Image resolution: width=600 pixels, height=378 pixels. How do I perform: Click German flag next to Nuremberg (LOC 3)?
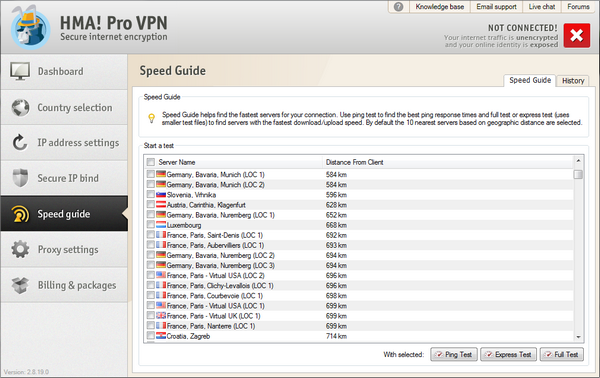coord(161,265)
